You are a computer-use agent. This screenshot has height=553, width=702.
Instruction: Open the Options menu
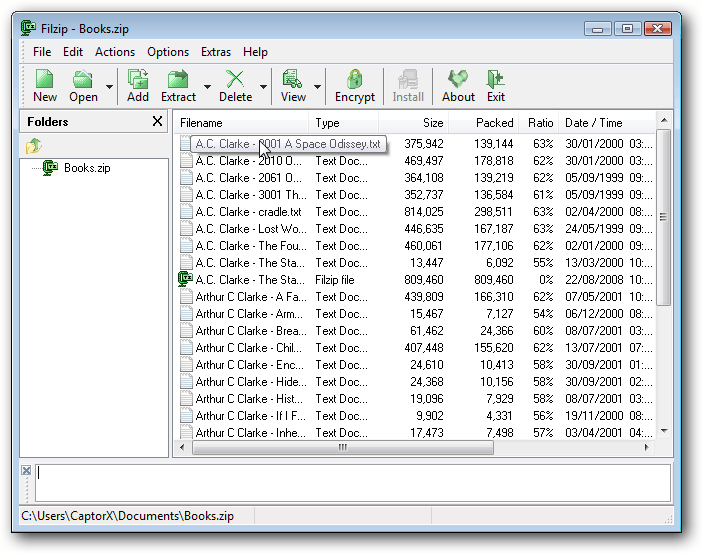click(168, 52)
